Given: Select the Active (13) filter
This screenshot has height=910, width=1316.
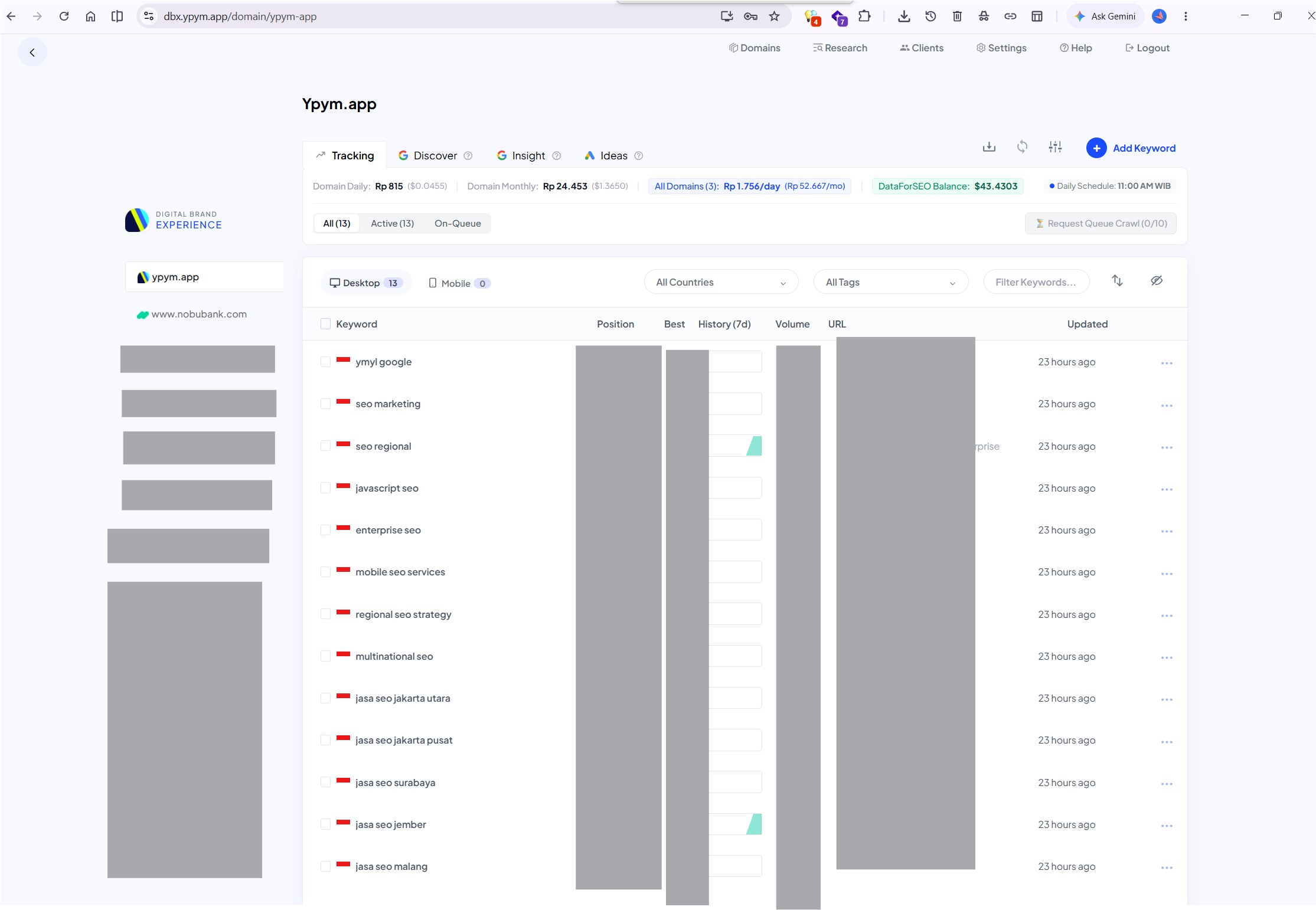Looking at the screenshot, I should coord(392,223).
